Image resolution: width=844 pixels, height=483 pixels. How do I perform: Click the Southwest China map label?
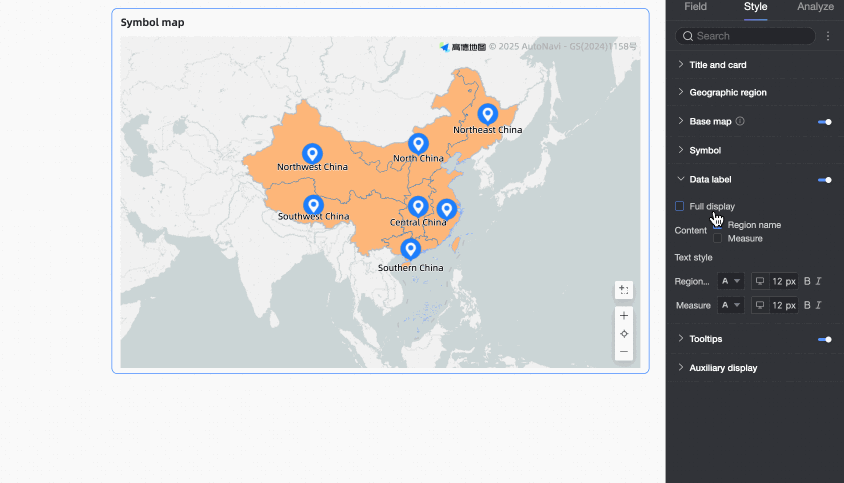coord(313,216)
